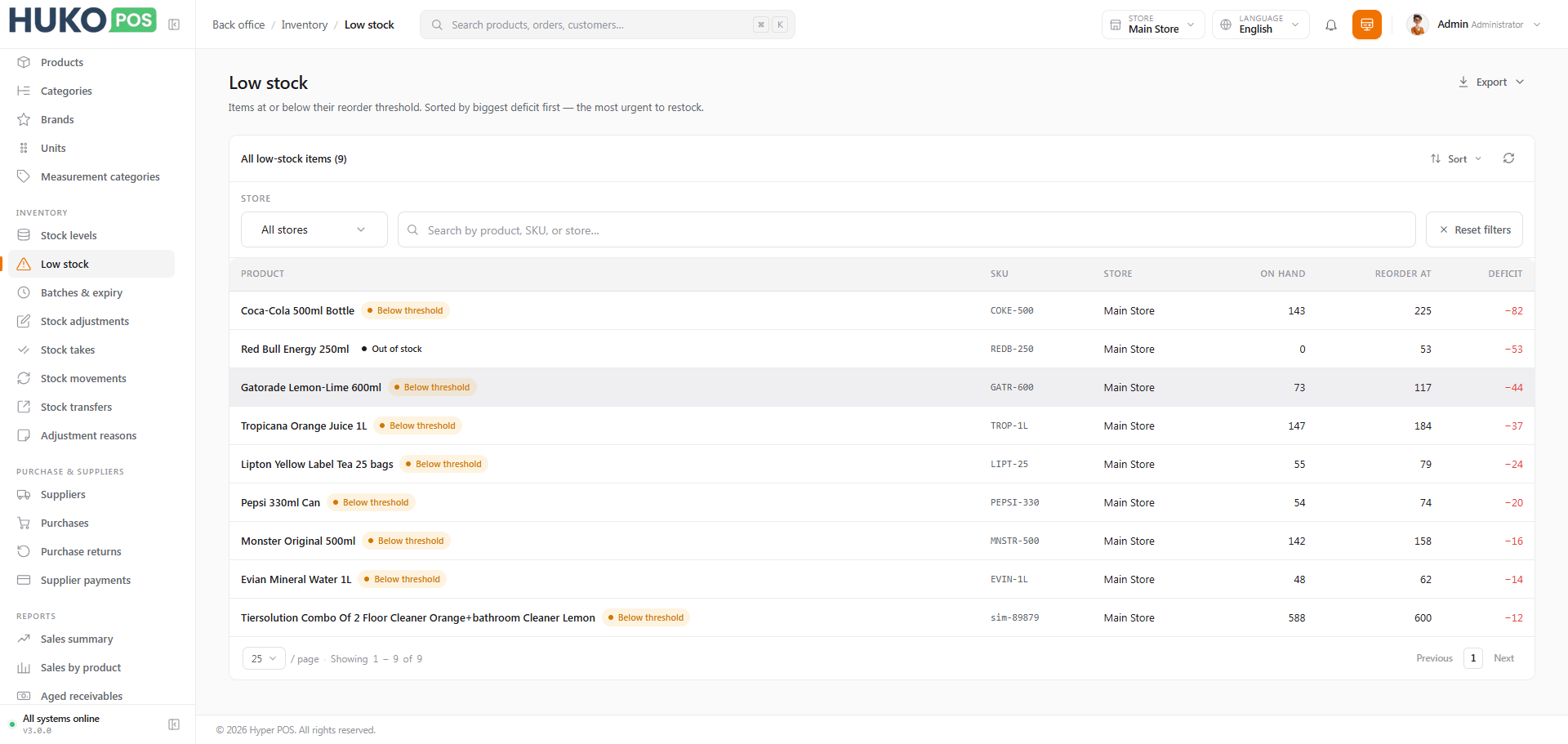This screenshot has width=1568, height=744.
Task: Click the Admin user avatar
Action: pos(1418,25)
